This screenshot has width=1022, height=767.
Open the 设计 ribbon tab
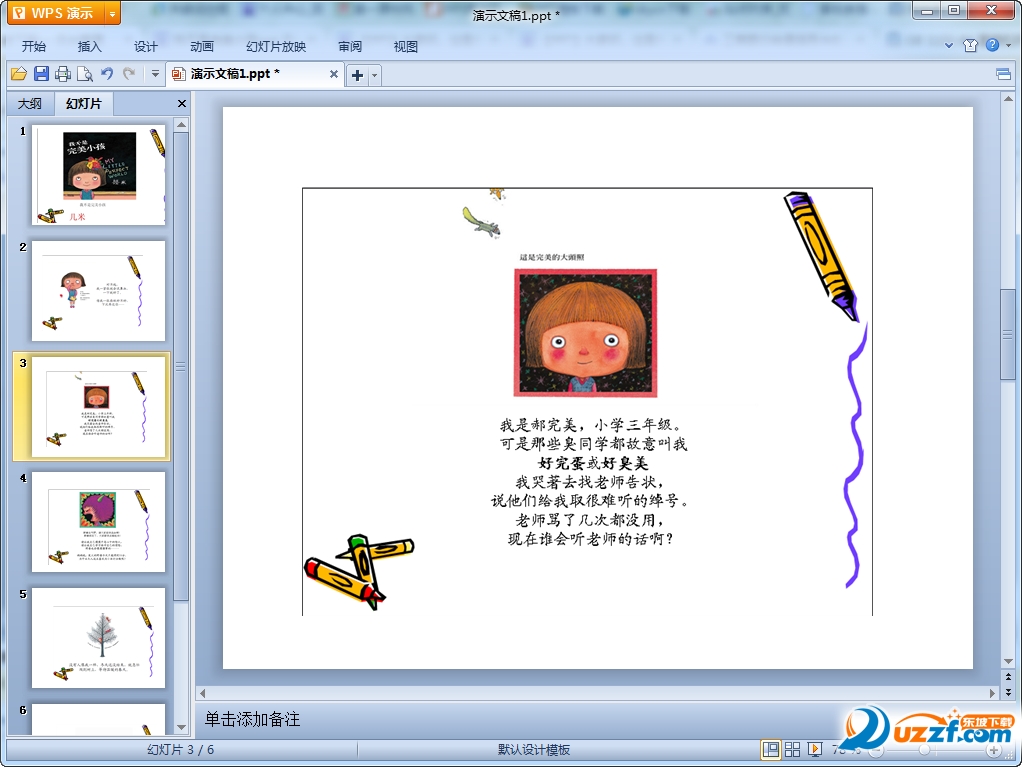[145, 46]
